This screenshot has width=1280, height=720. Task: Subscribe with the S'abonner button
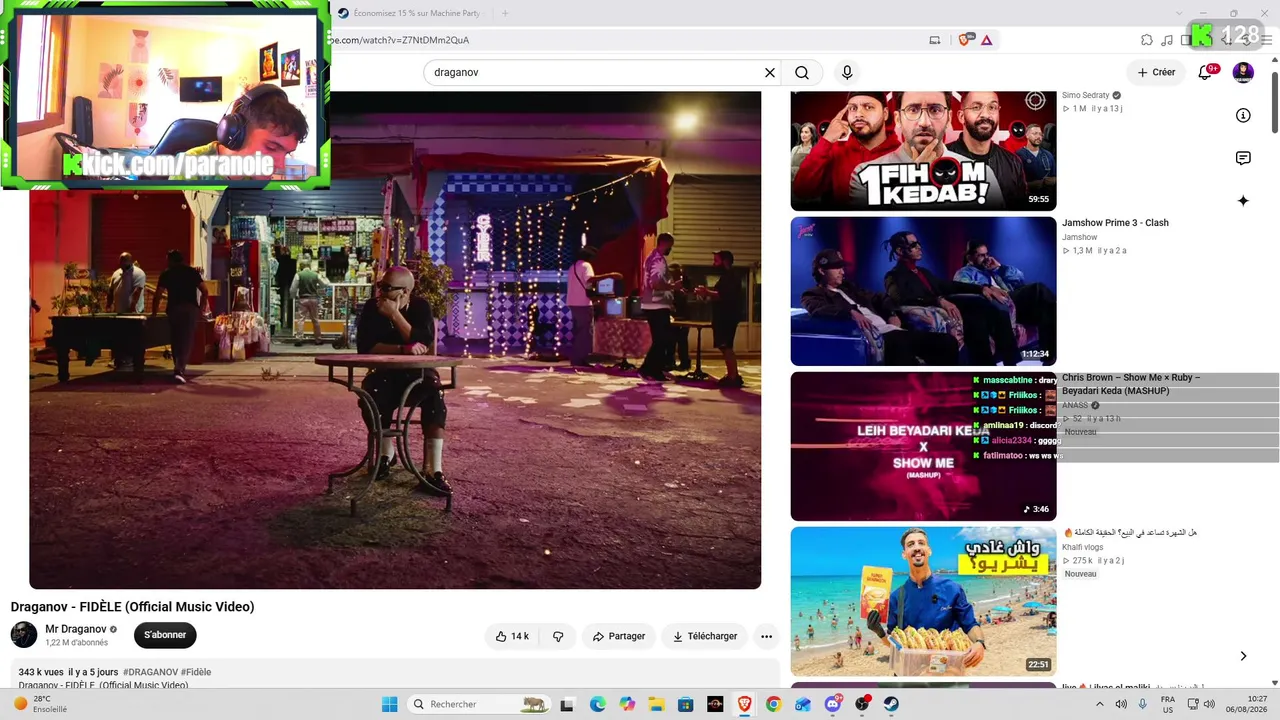pyautogui.click(x=165, y=635)
